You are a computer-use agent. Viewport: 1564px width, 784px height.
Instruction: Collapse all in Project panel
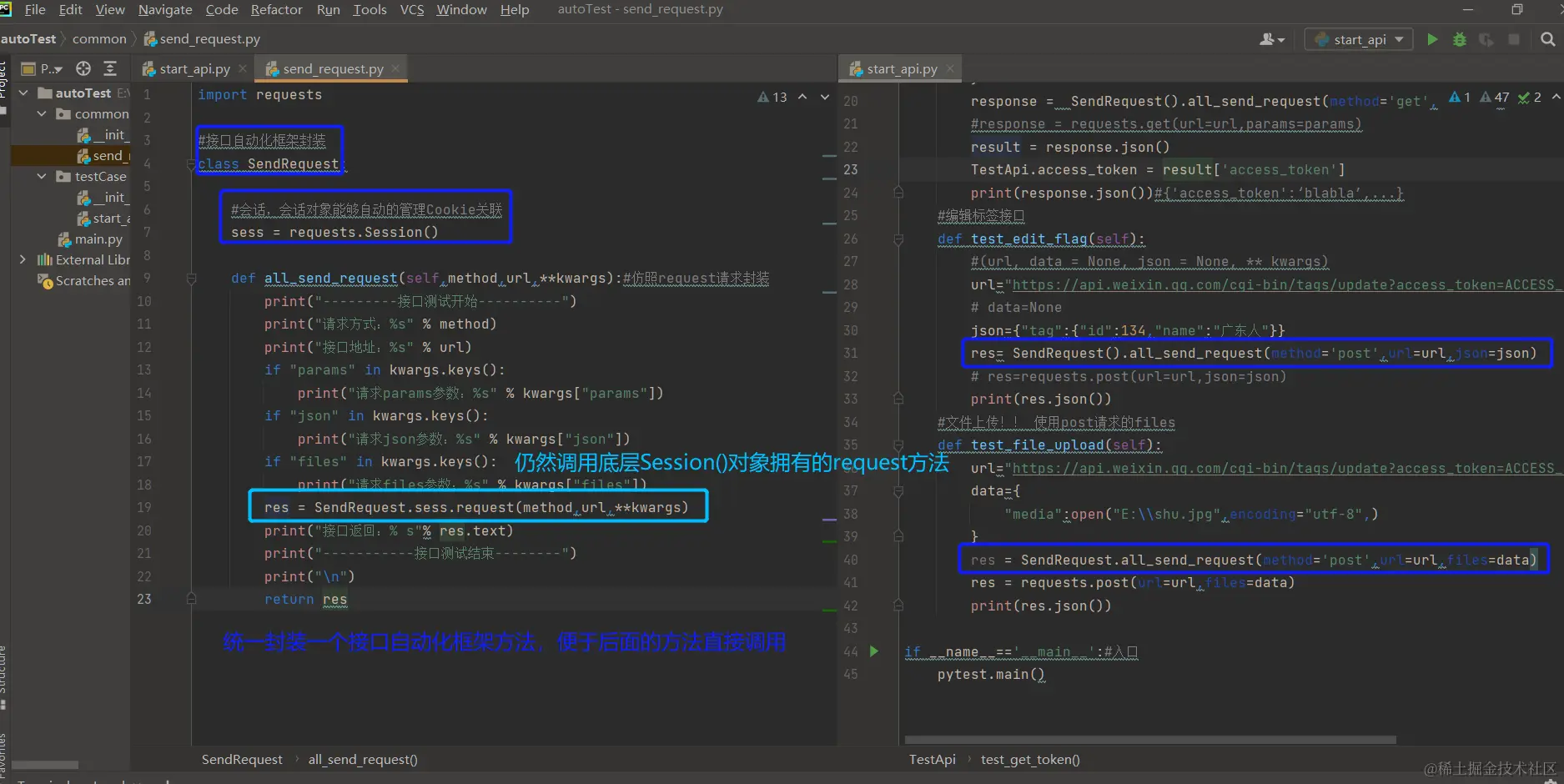[110, 68]
